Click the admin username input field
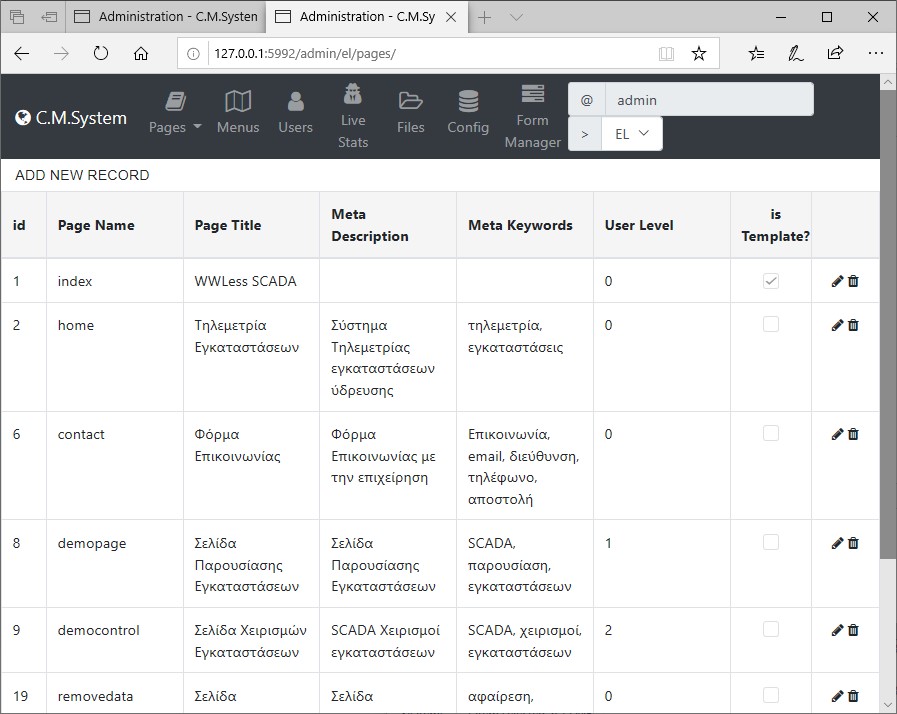897x714 pixels. pyautogui.click(x=709, y=100)
